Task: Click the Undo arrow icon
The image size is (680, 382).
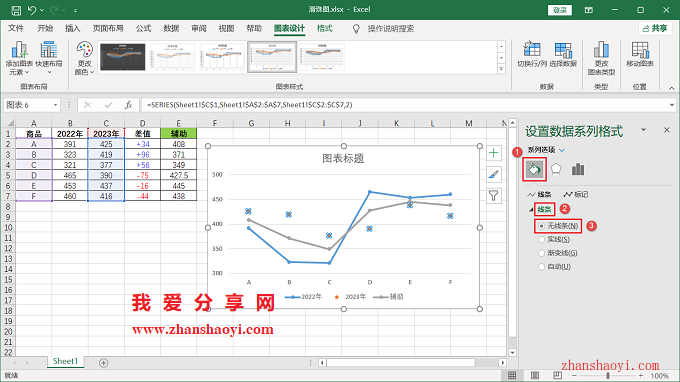Action: tap(32, 10)
